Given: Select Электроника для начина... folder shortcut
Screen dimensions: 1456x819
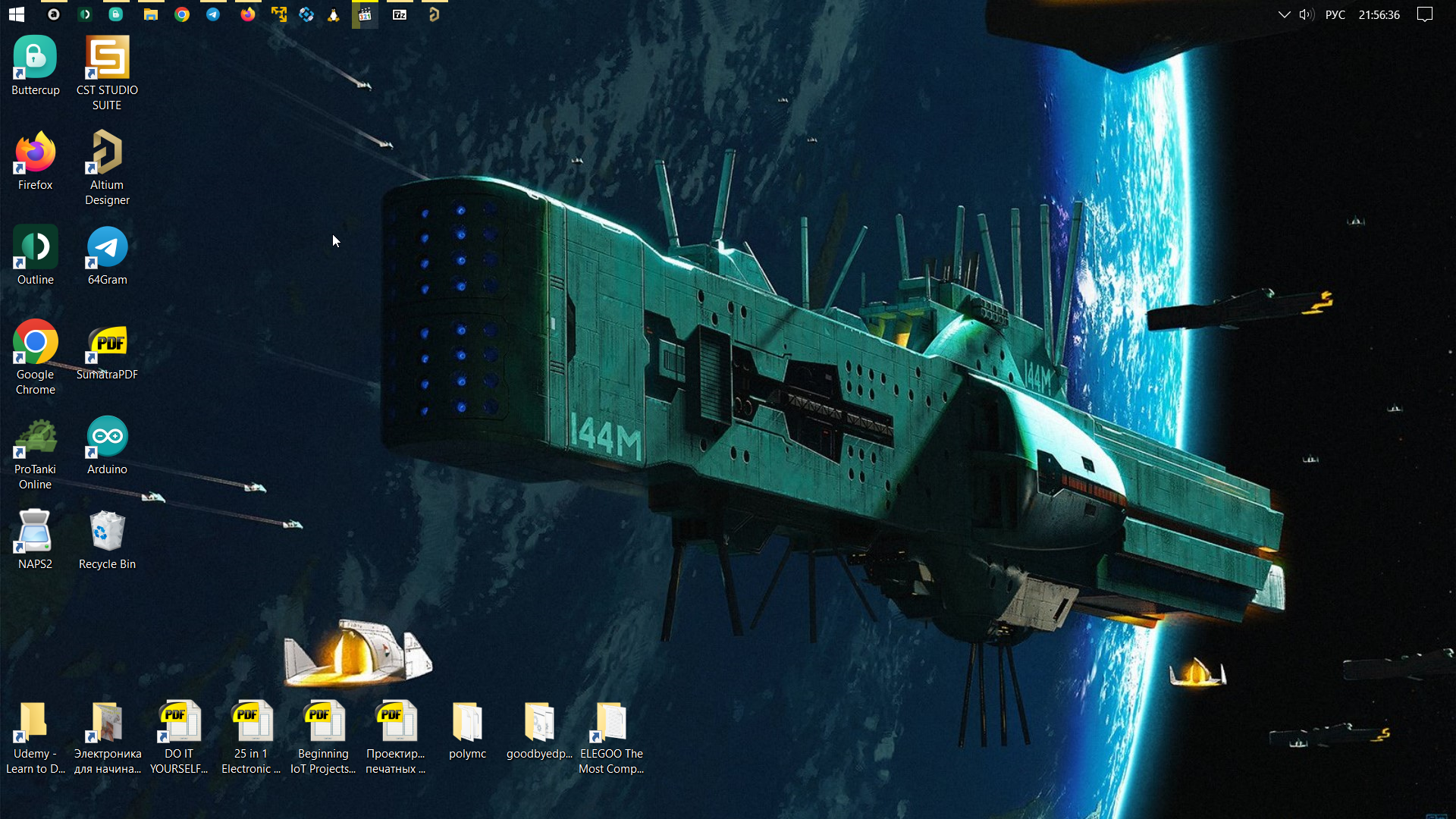Looking at the screenshot, I should (x=107, y=737).
